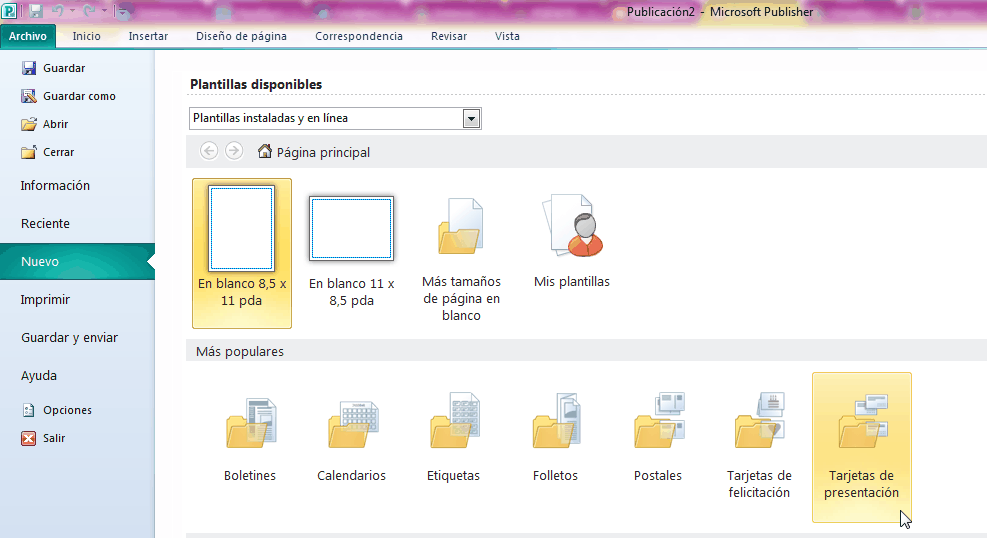Open the Postales template folder
This screenshot has width=987, height=538.
658,437
